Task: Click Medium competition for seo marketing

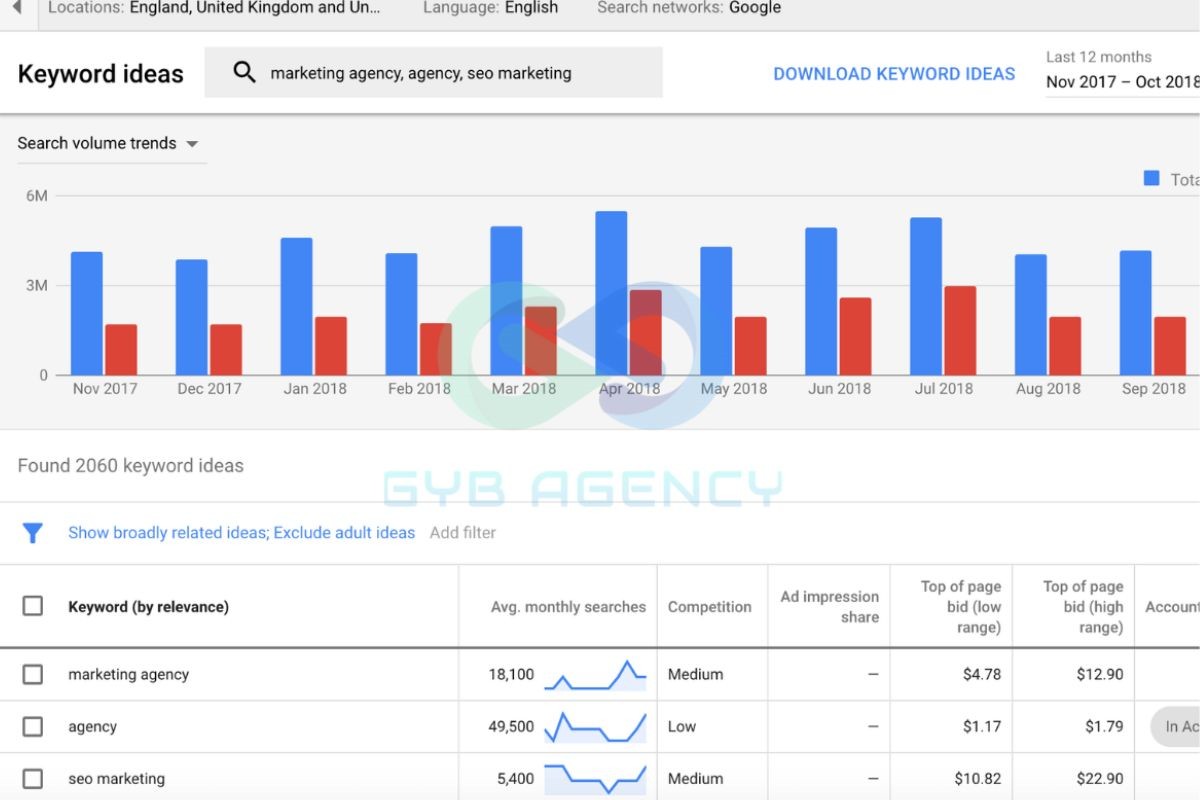Action: pyautogui.click(x=695, y=778)
